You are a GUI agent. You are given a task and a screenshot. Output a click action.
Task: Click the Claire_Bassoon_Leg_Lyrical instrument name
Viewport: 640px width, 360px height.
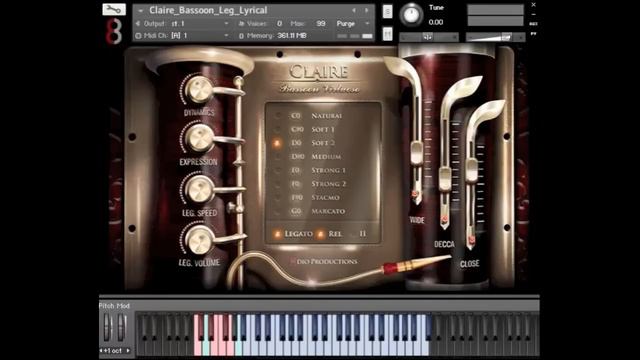tap(208, 10)
